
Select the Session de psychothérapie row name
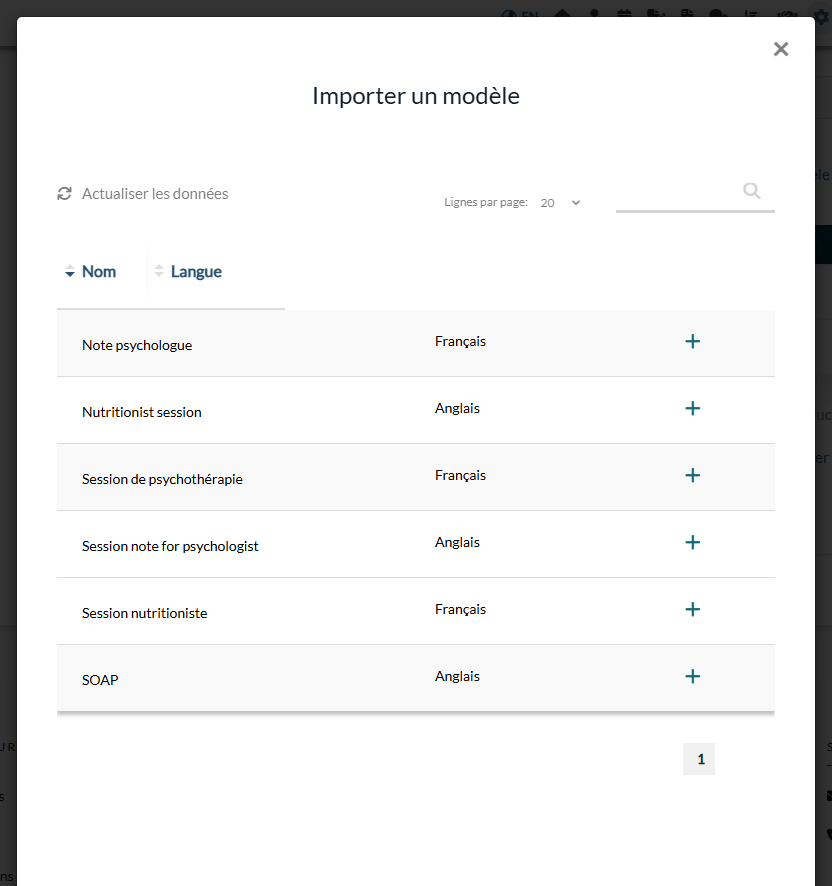(162, 479)
